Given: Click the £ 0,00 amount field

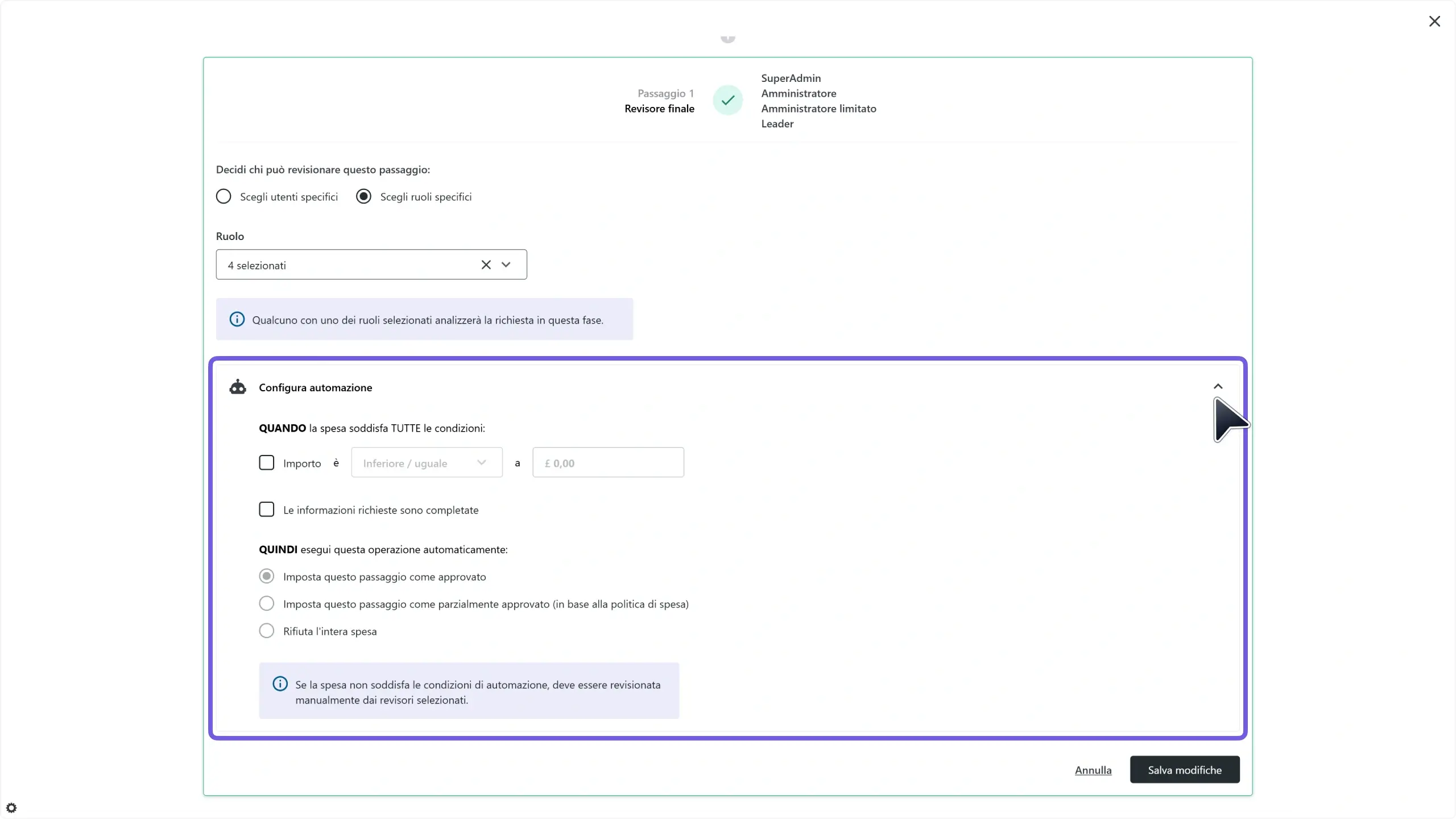Looking at the screenshot, I should (x=608, y=462).
